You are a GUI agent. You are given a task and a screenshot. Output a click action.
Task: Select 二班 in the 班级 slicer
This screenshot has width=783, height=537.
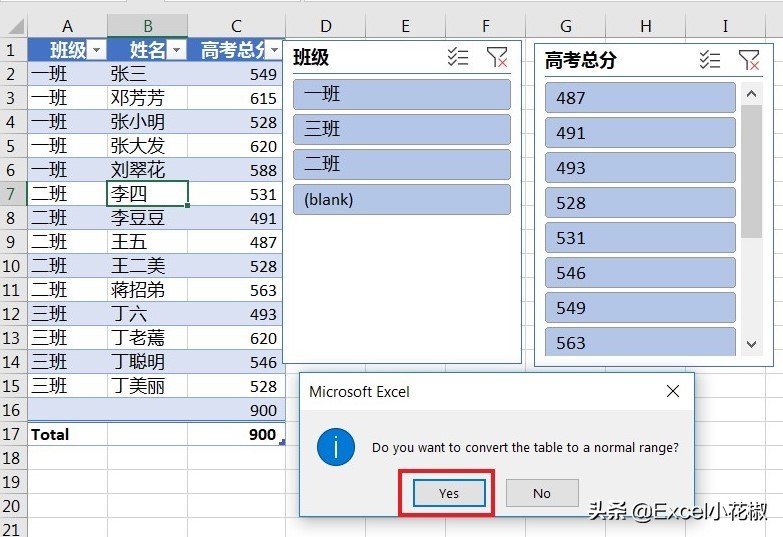[401, 164]
